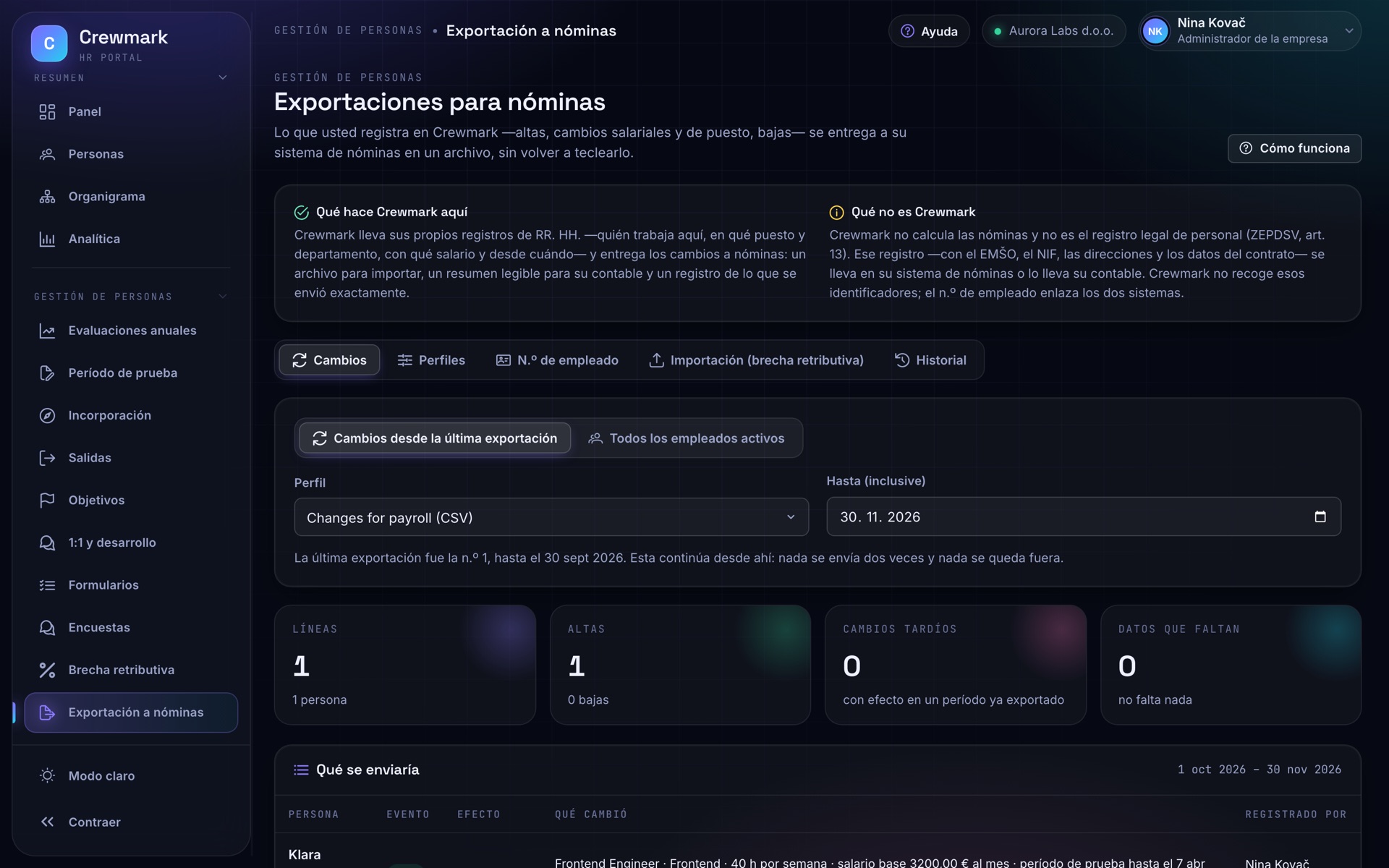This screenshot has width=1389, height=868.
Task: Open the N.º de empleado tab
Action: coord(557,360)
